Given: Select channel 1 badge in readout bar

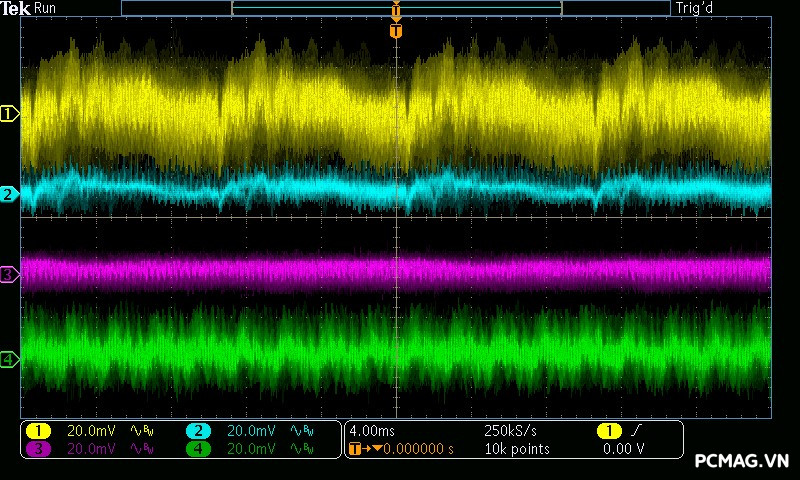Looking at the screenshot, I should (38, 431).
